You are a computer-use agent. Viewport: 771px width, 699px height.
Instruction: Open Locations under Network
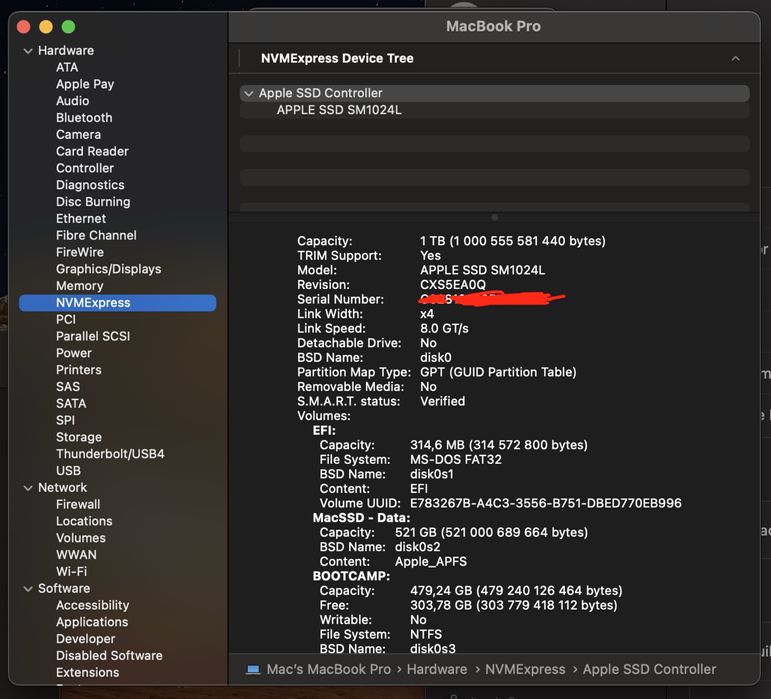(84, 521)
